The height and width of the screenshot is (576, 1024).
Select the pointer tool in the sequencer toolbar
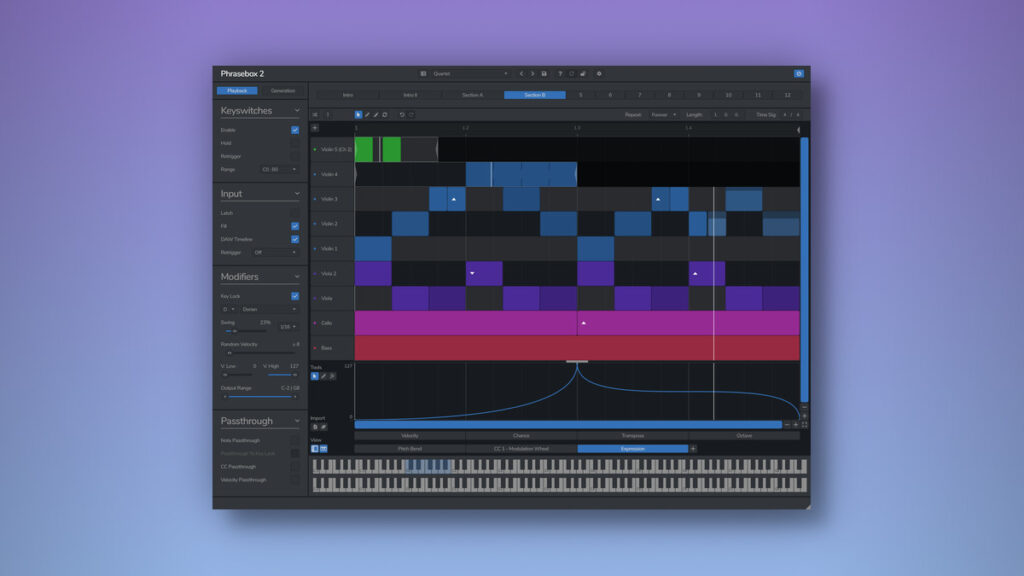pyautogui.click(x=358, y=115)
